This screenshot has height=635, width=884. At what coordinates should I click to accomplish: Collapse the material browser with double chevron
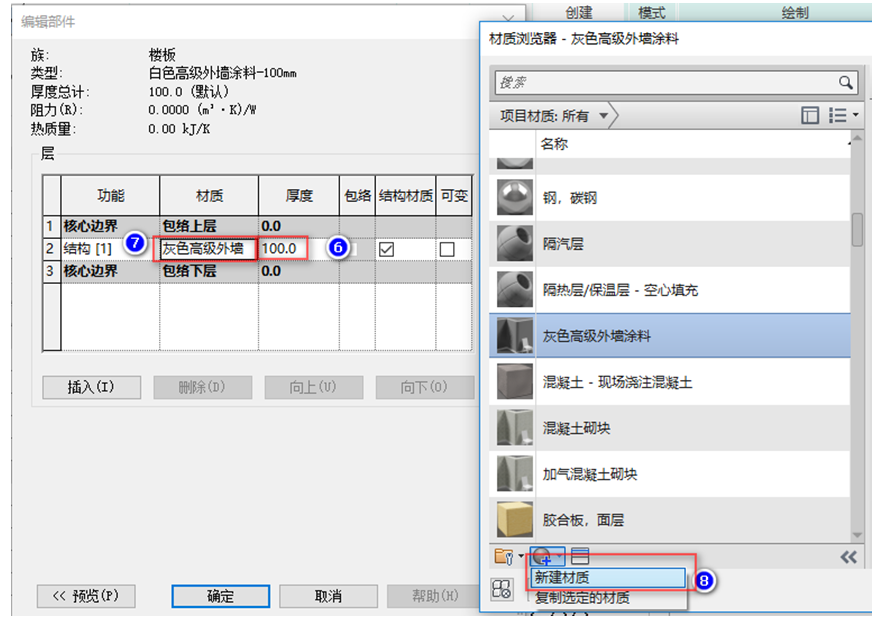847,556
